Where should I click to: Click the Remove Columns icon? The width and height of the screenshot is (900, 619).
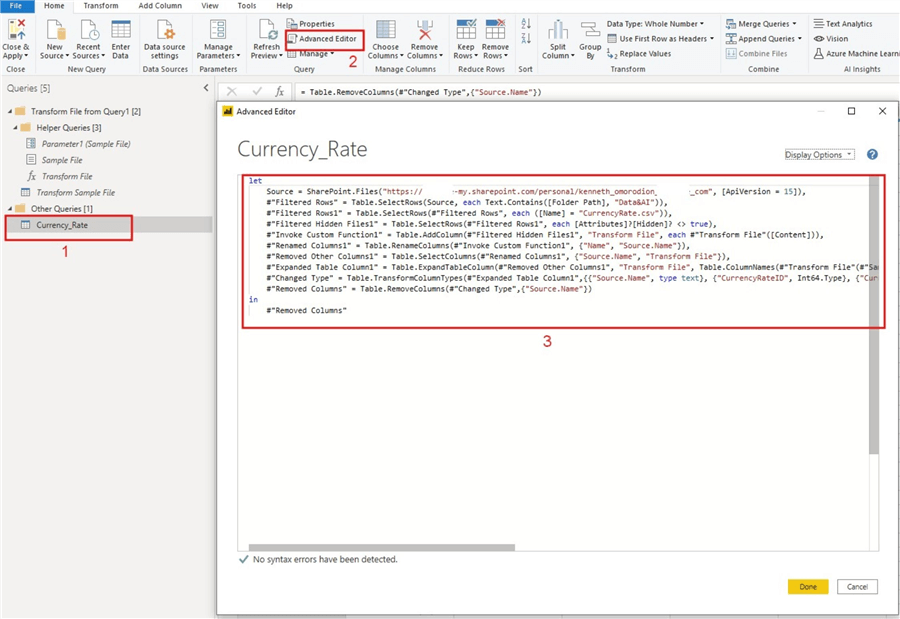(425, 29)
